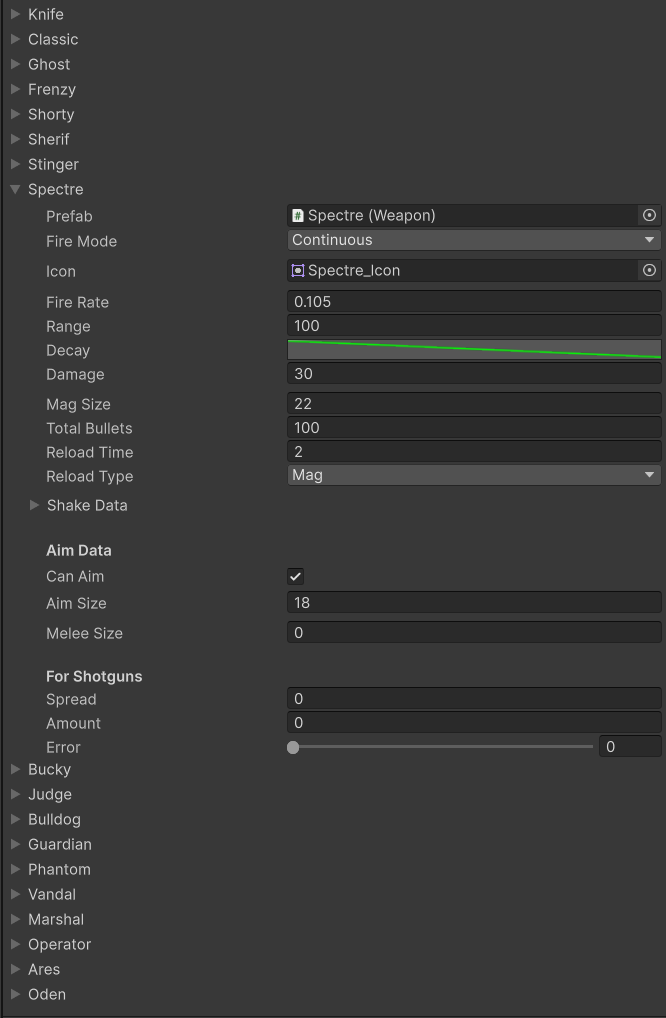Expand the Guardian entry

click(x=16, y=844)
